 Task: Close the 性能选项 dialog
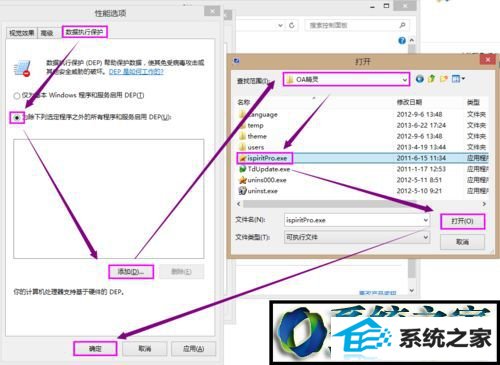coord(212,12)
